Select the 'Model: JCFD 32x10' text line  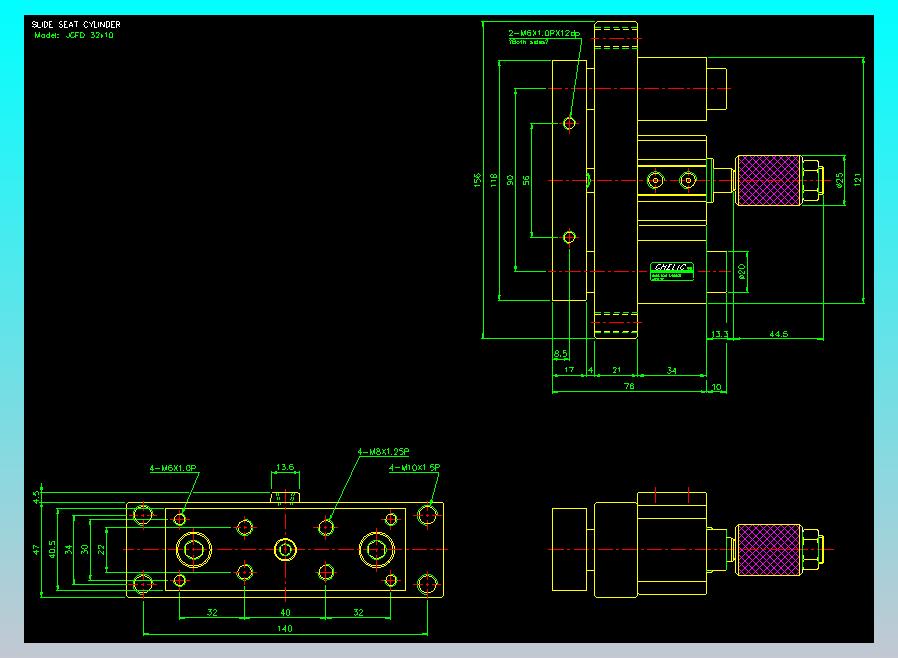[x=73, y=35]
